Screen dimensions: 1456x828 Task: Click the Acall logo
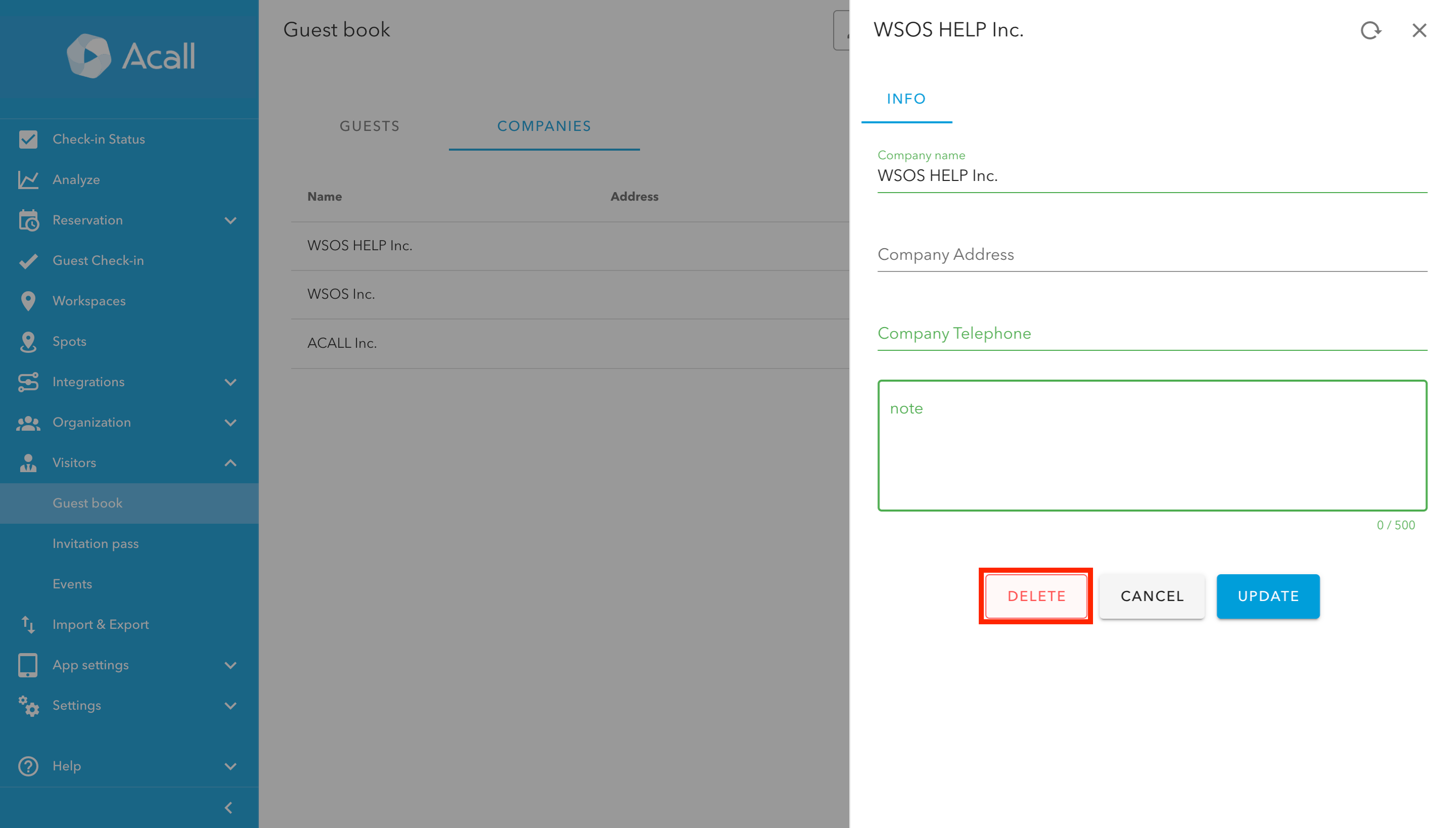tap(131, 56)
